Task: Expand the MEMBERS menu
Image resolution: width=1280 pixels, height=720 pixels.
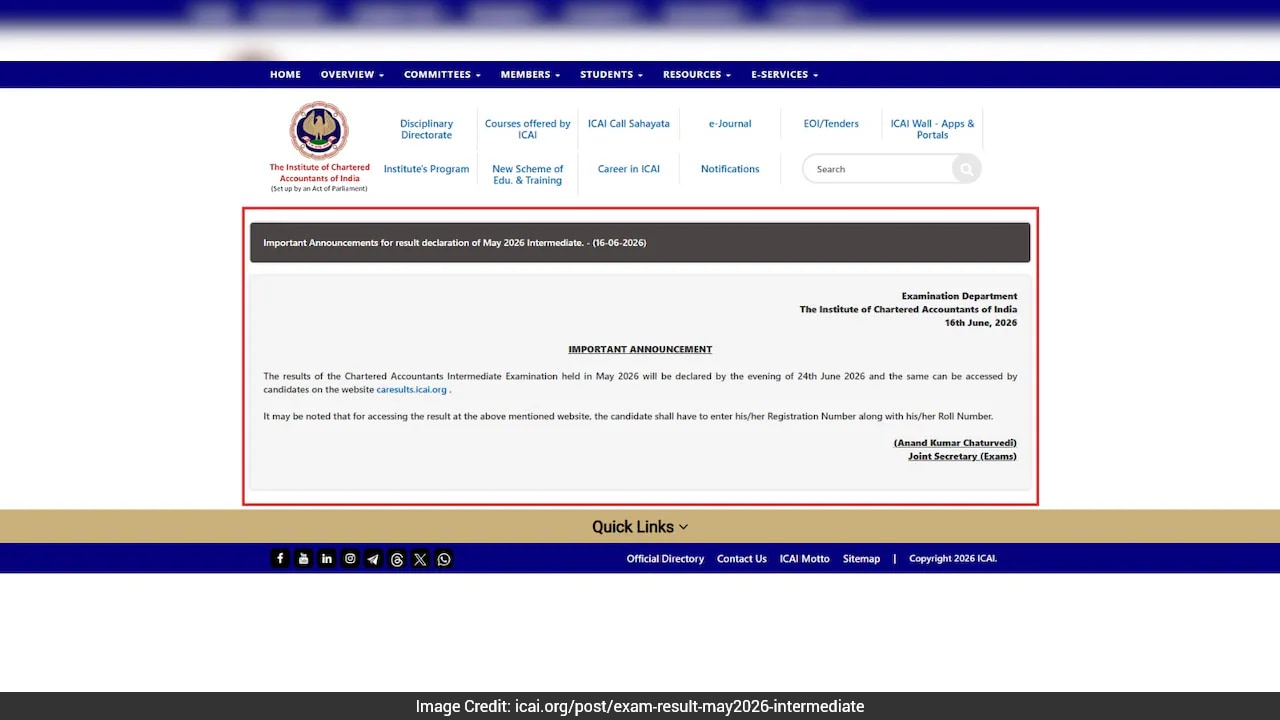Action: 530,75
